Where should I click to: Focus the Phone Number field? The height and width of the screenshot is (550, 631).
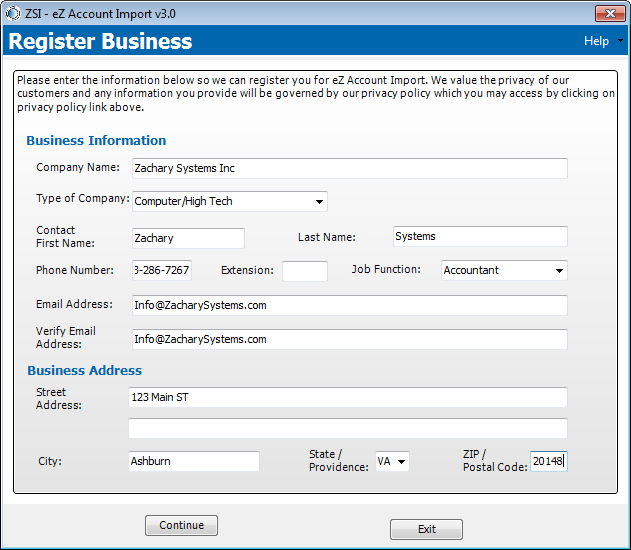pos(161,271)
